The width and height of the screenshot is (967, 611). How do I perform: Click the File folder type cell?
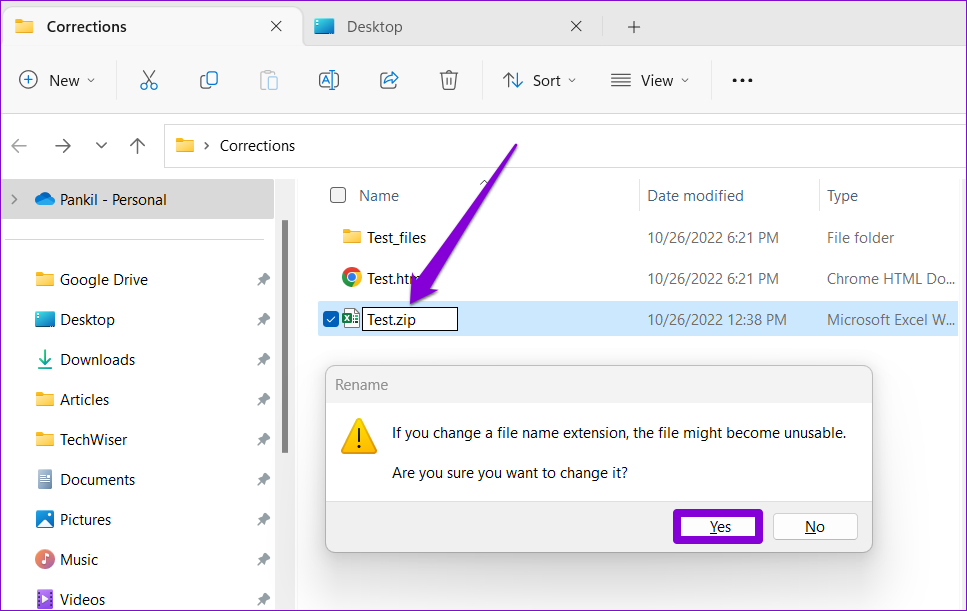[x=860, y=237]
